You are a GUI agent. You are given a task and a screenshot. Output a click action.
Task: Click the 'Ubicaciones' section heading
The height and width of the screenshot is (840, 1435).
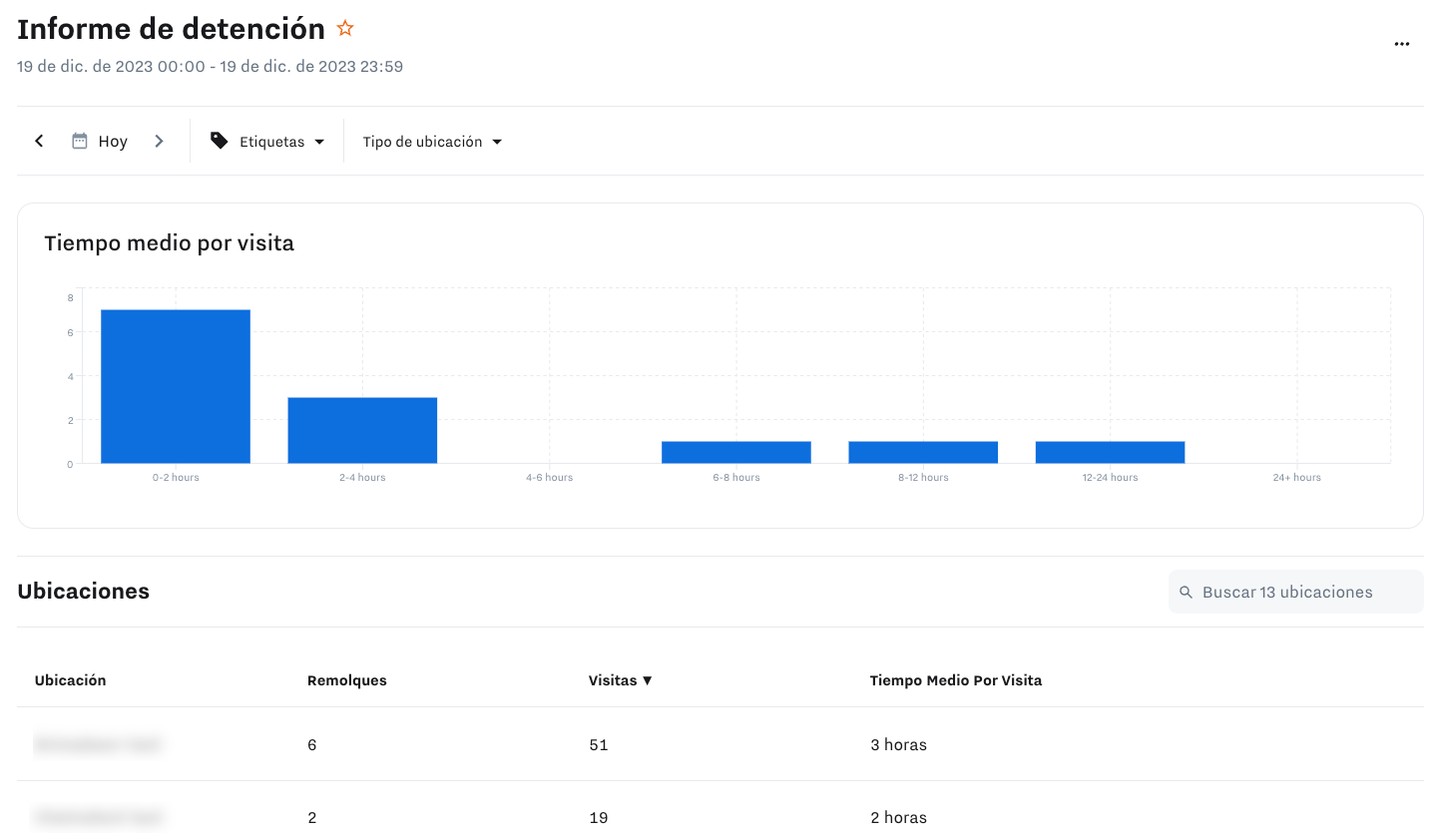[84, 591]
